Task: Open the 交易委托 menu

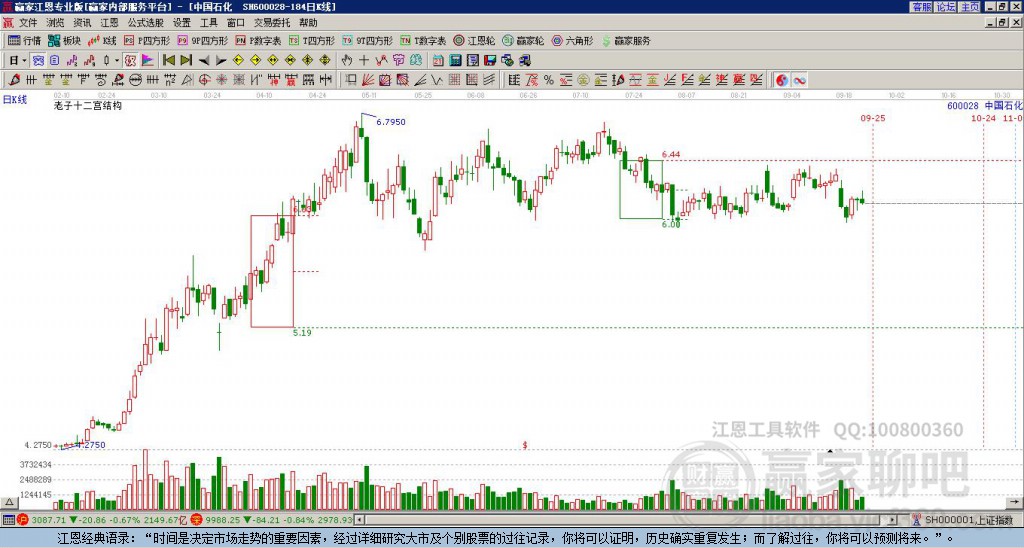Action: click(x=272, y=23)
